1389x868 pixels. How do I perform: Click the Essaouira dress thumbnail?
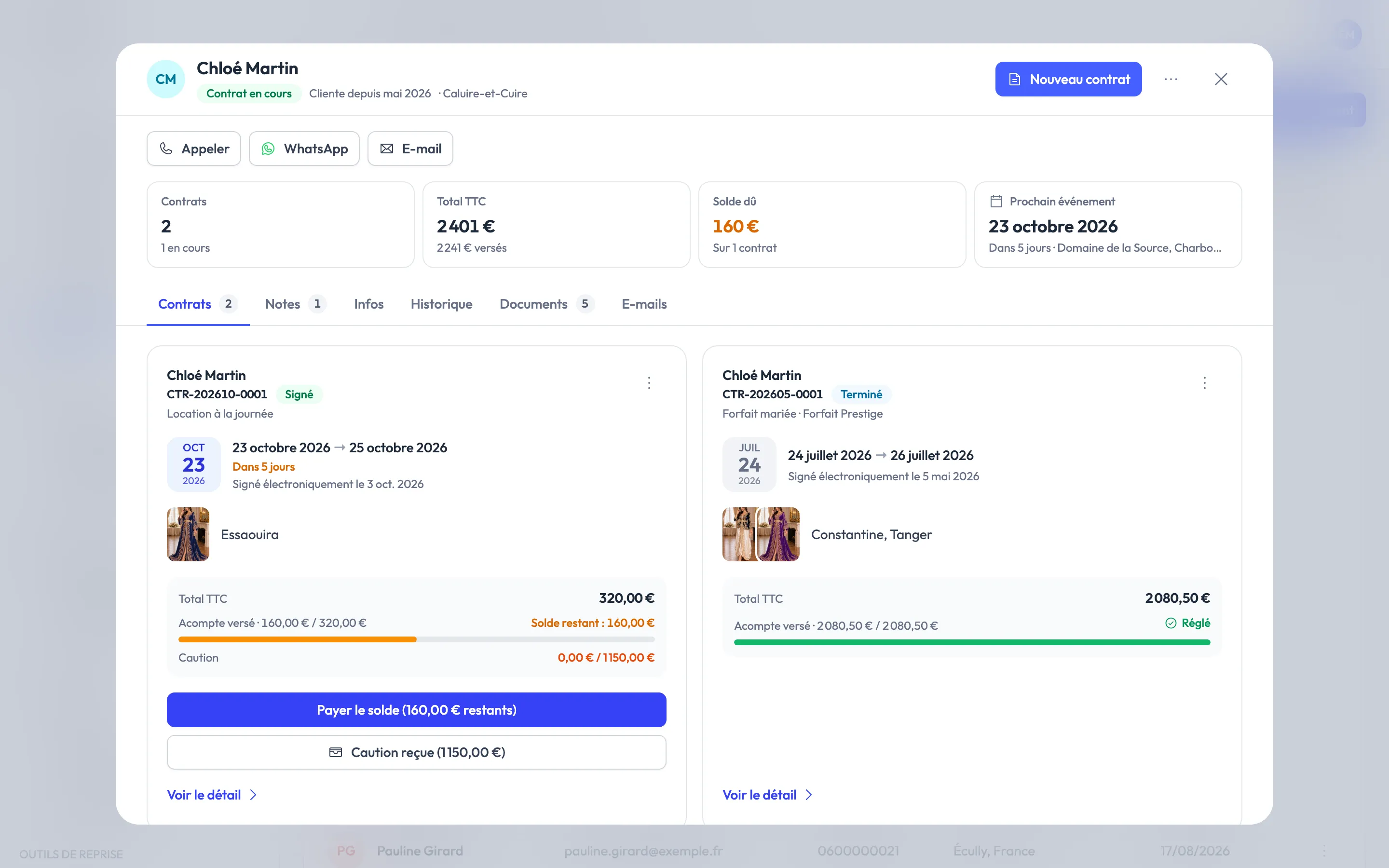pyautogui.click(x=188, y=534)
